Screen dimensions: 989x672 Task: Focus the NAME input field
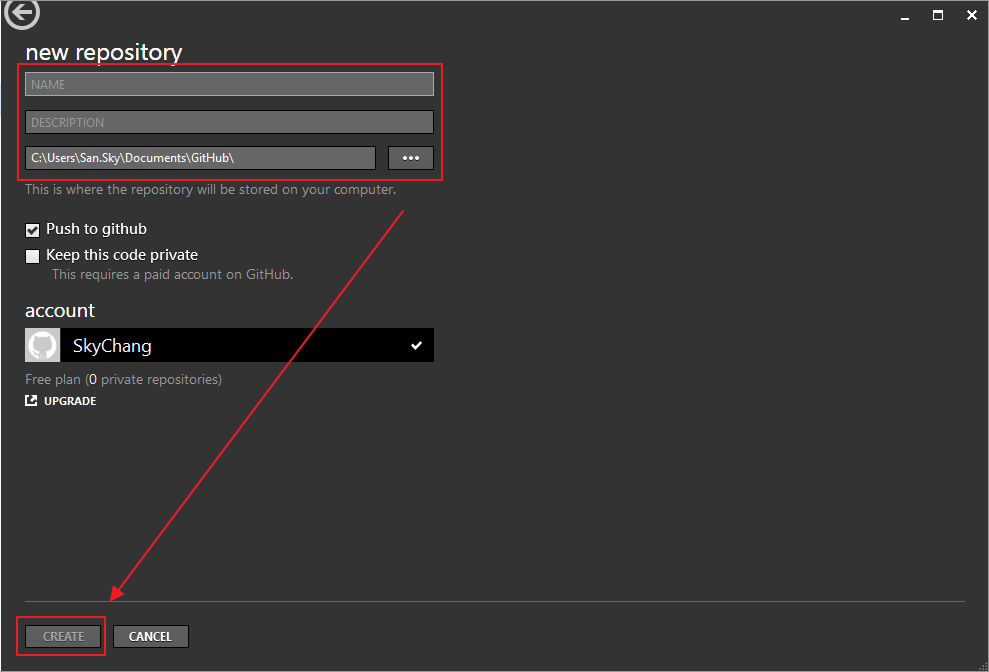(230, 84)
